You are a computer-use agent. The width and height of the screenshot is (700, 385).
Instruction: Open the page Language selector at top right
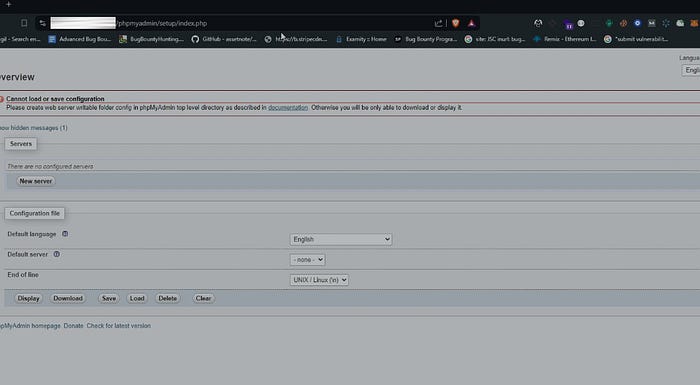[x=691, y=70]
